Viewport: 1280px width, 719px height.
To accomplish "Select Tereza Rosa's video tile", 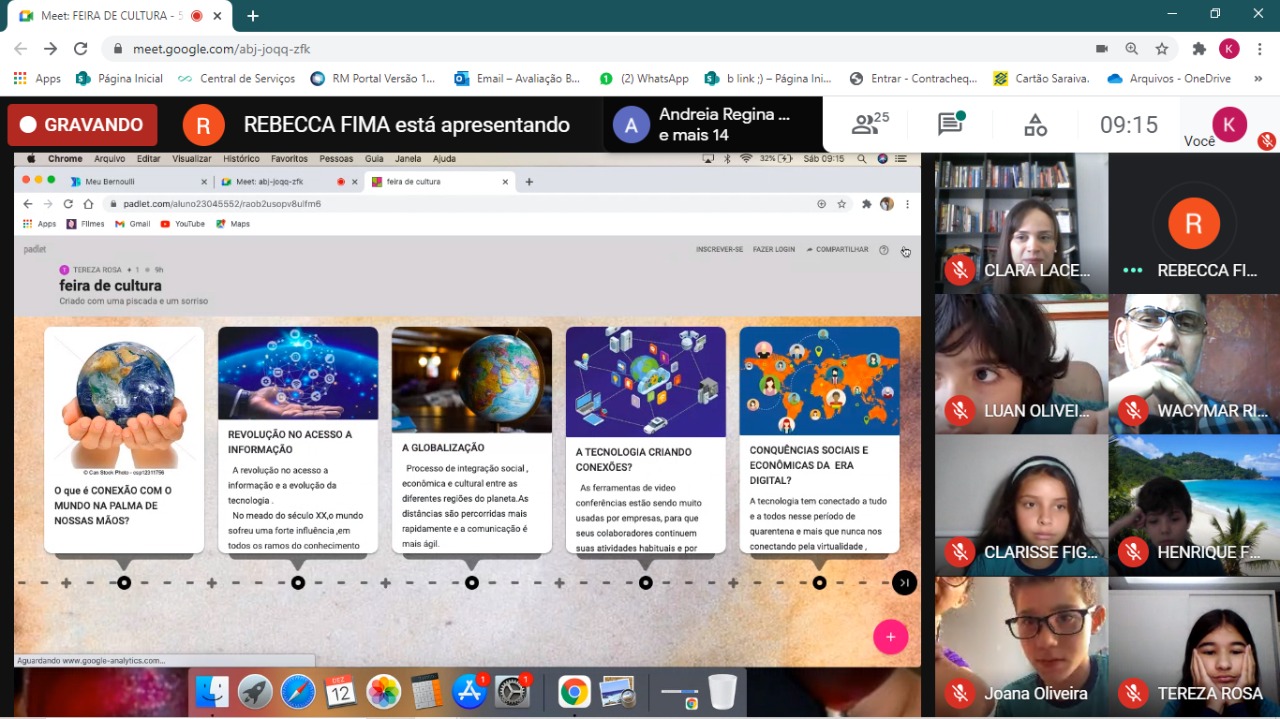I will tap(1194, 647).
